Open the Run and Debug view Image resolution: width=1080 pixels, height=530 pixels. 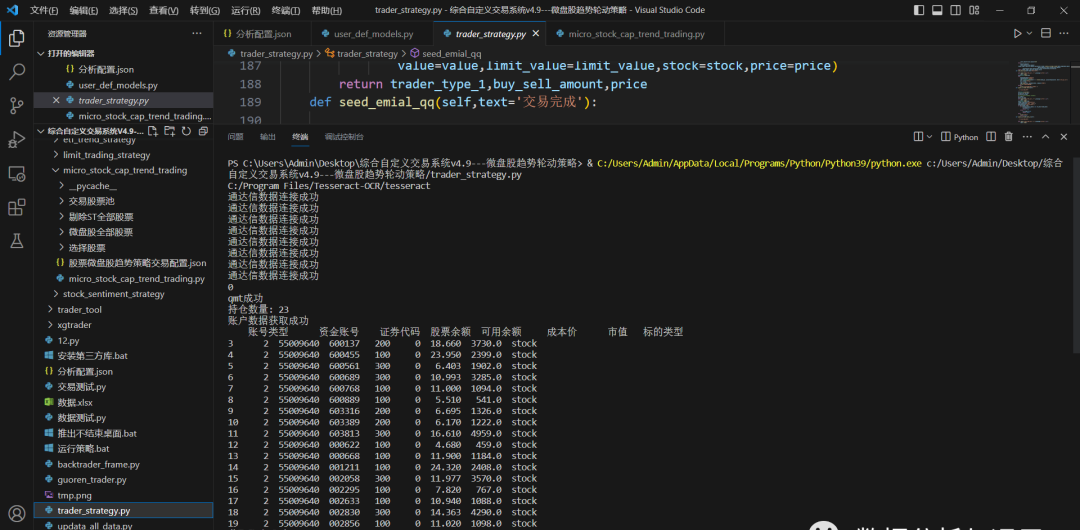[17, 139]
